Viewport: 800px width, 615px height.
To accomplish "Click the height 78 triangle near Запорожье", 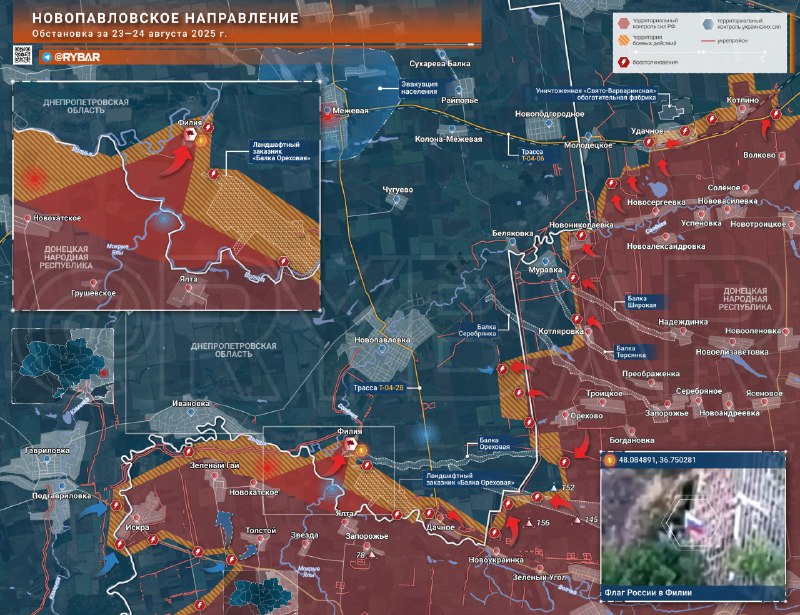I will [371, 551].
